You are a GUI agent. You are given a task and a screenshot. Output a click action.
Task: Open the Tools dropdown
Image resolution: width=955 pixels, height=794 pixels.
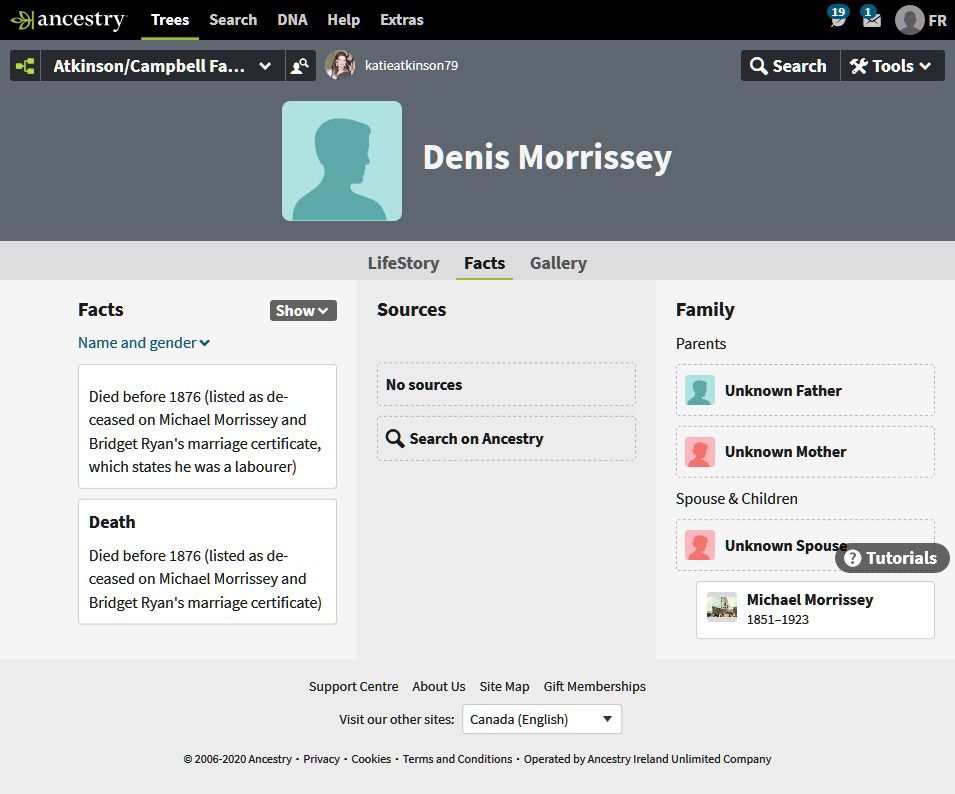tap(892, 66)
